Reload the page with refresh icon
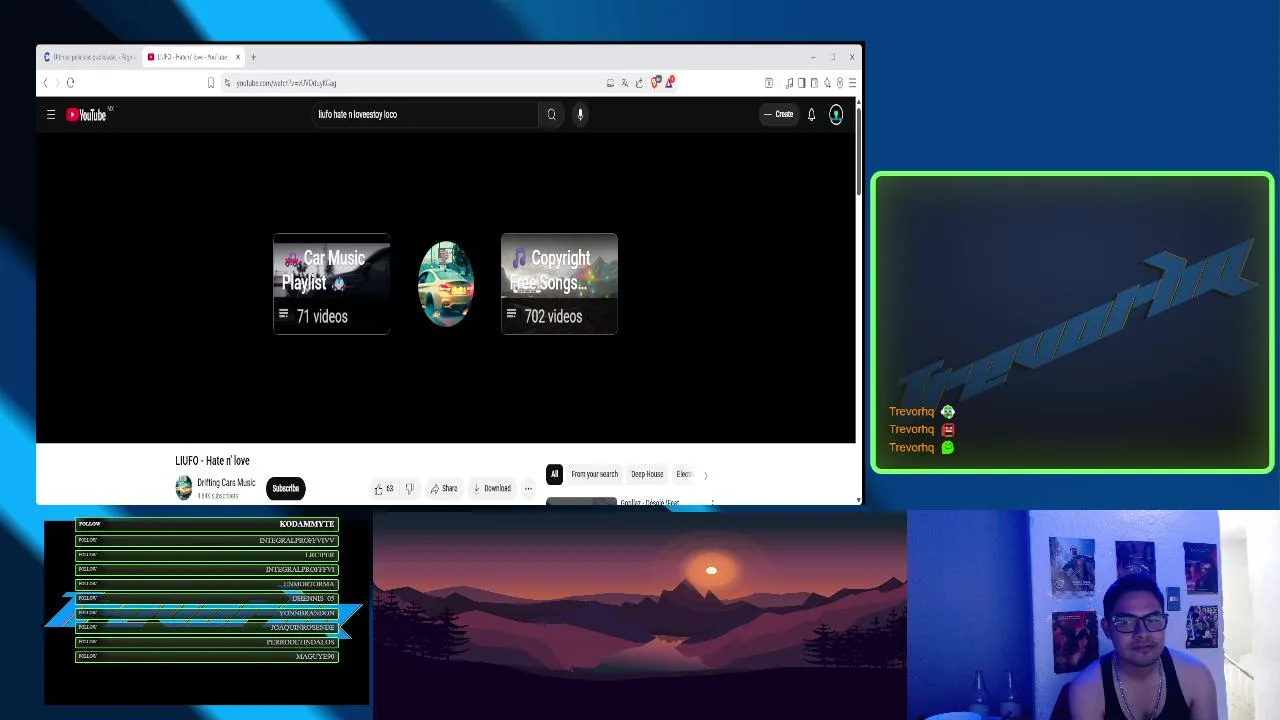 pyautogui.click(x=70, y=83)
